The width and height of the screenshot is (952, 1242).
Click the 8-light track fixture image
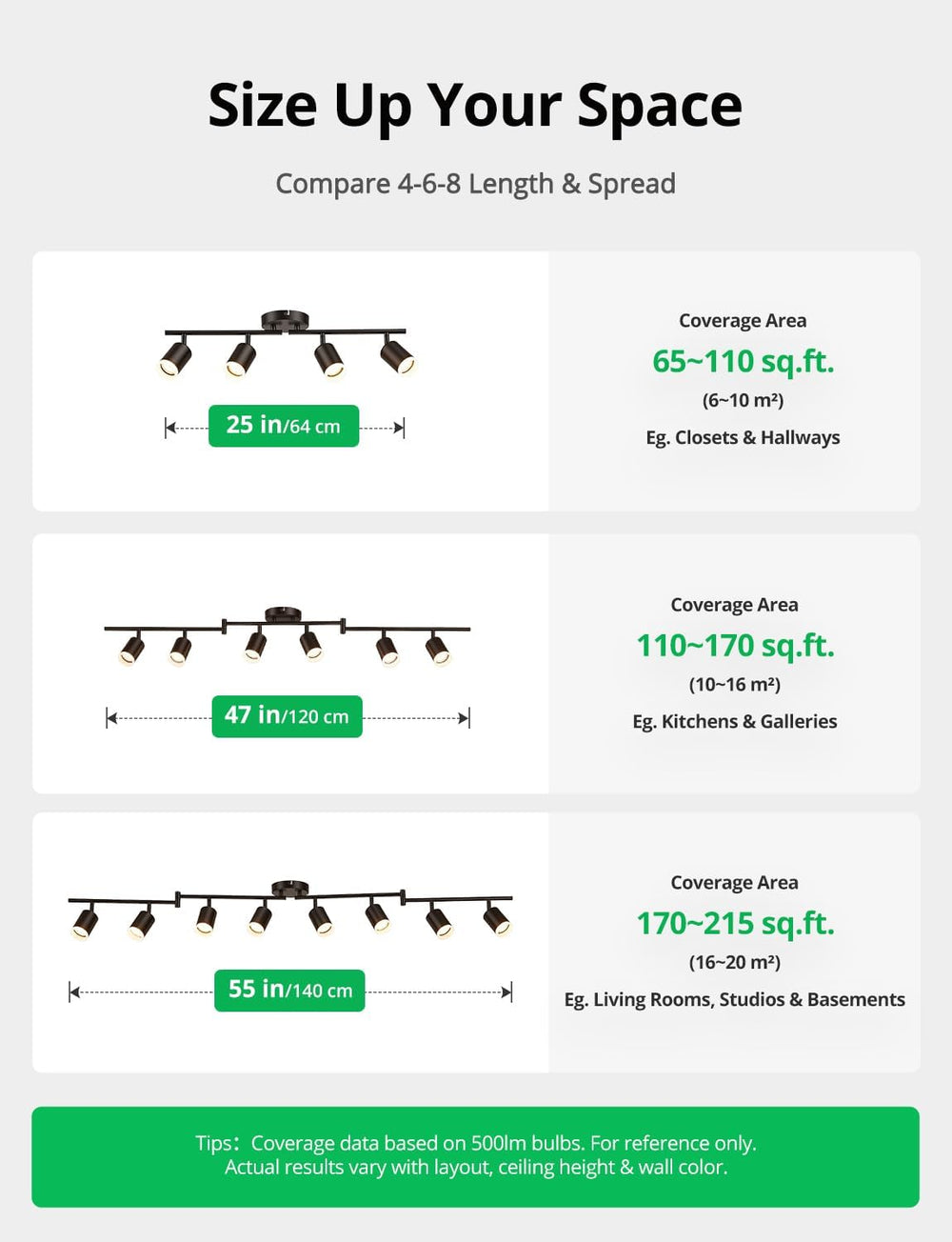[x=290, y=910]
